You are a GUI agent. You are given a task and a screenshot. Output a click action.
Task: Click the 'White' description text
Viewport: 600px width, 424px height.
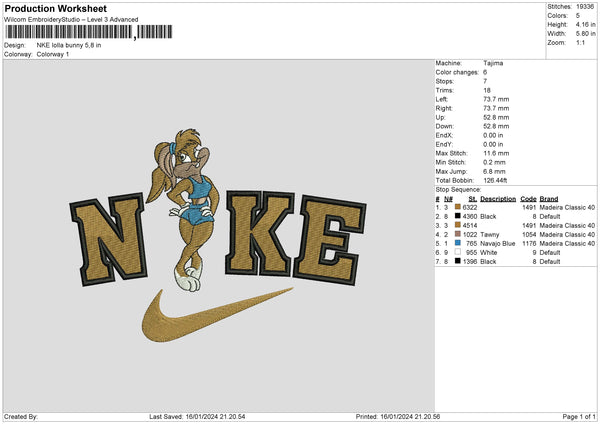coord(489,253)
